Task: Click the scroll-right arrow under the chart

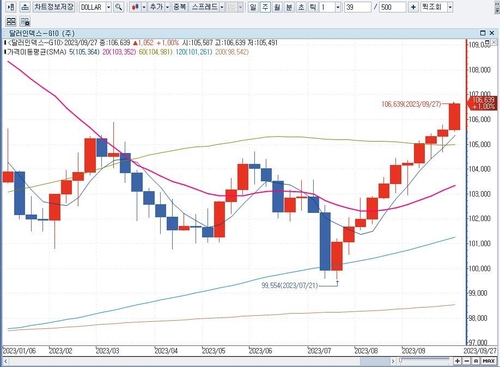Action: [x=393, y=361]
